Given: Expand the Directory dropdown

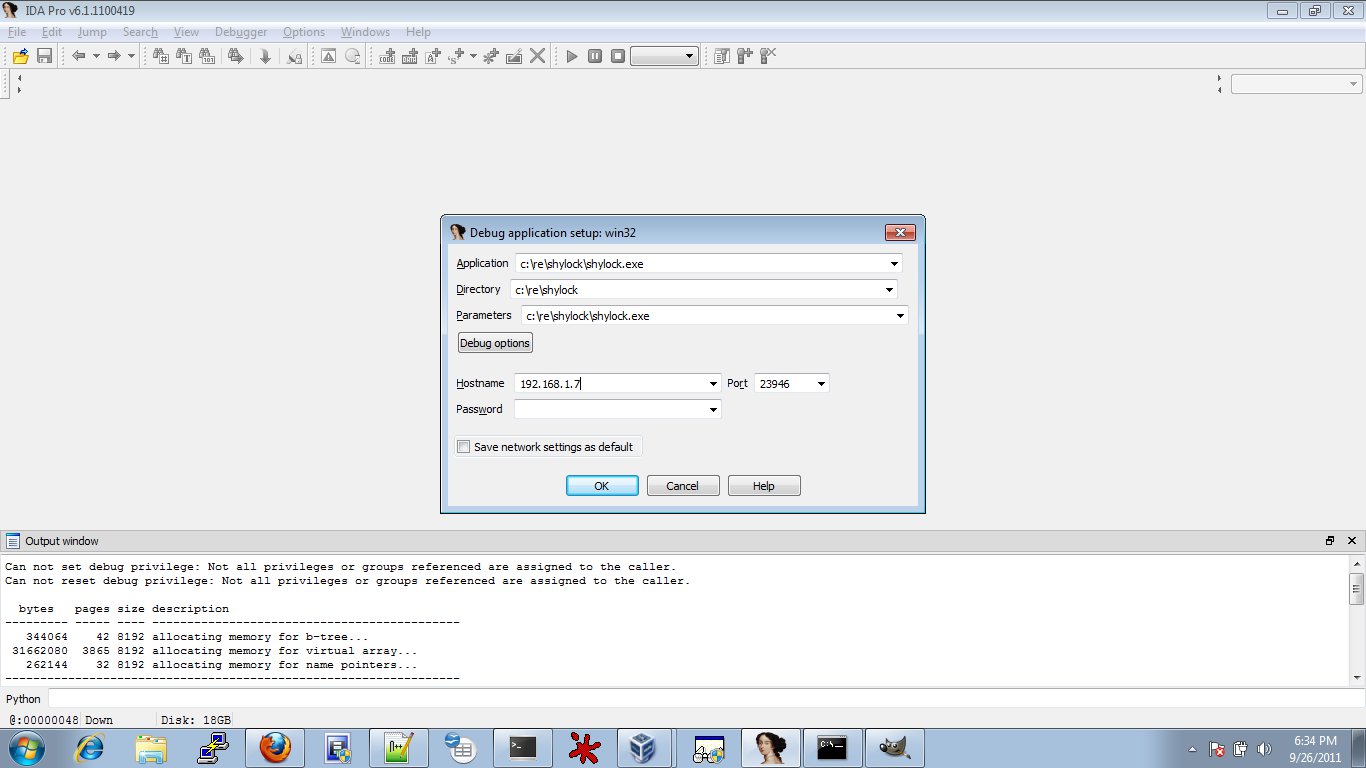Looking at the screenshot, I should (x=889, y=290).
